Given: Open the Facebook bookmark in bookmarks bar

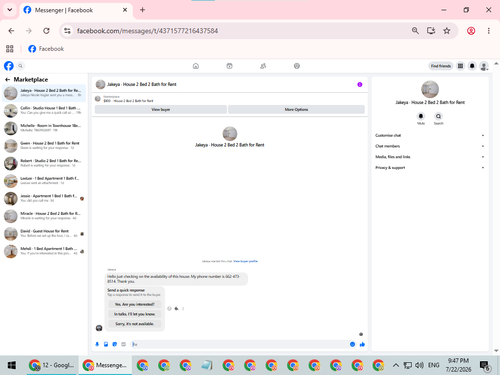Looking at the screenshot, I should click(x=46, y=49).
